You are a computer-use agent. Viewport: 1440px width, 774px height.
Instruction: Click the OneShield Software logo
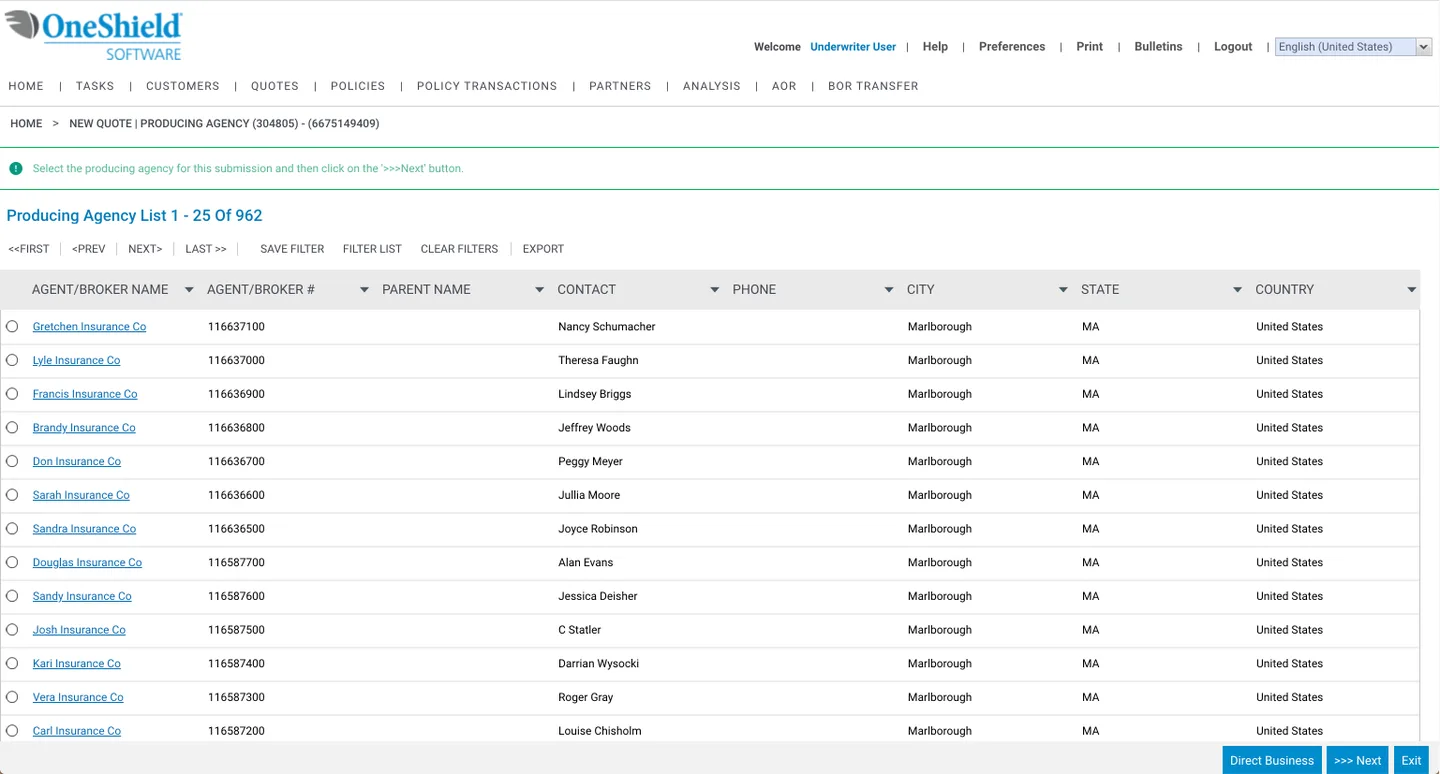tap(94, 32)
